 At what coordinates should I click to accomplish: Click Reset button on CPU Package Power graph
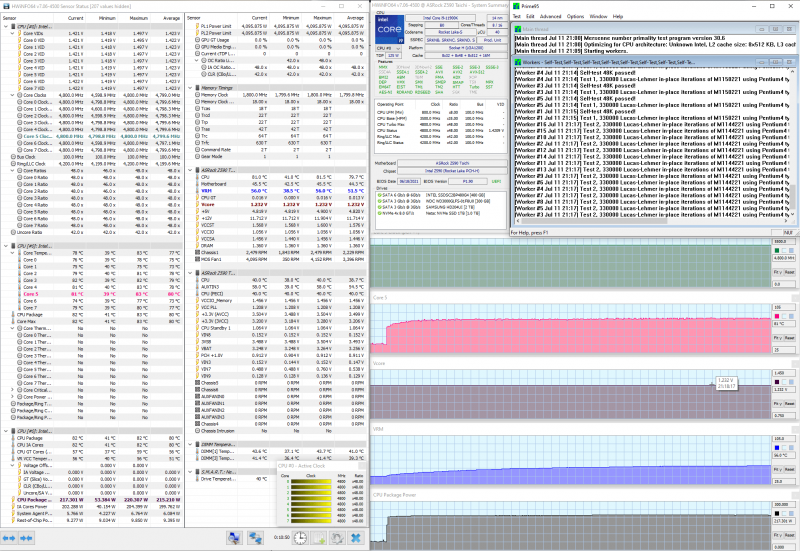[x=789, y=535]
